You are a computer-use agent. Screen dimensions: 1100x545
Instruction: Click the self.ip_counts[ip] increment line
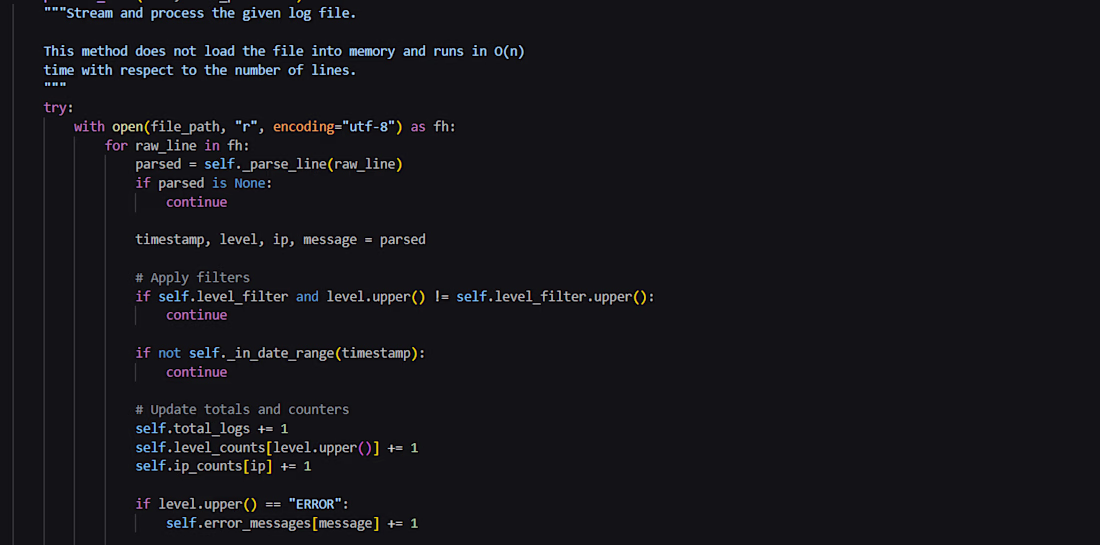(x=223, y=466)
